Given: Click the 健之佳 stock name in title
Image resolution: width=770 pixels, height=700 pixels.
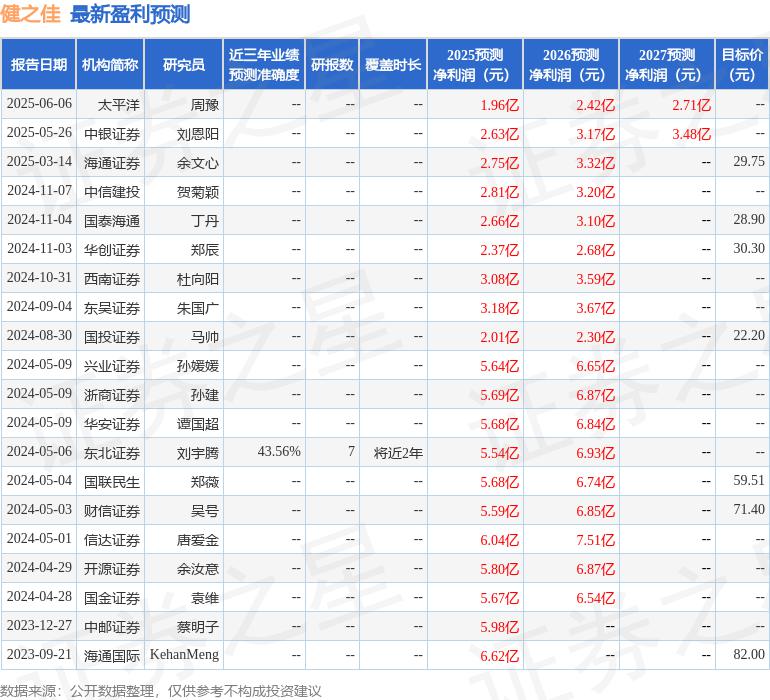Looking at the screenshot, I should pyautogui.click(x=30, y=14).
